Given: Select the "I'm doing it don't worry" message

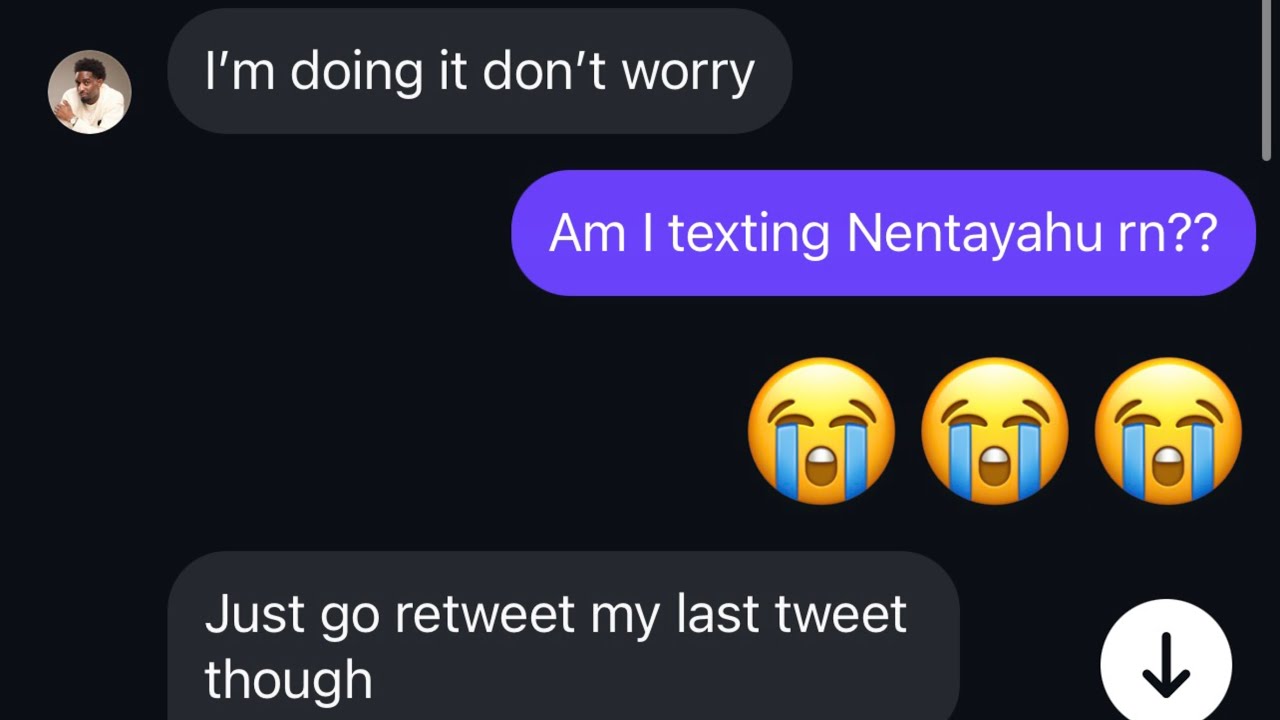Looking at the screenshot, I should coord(479,72).
